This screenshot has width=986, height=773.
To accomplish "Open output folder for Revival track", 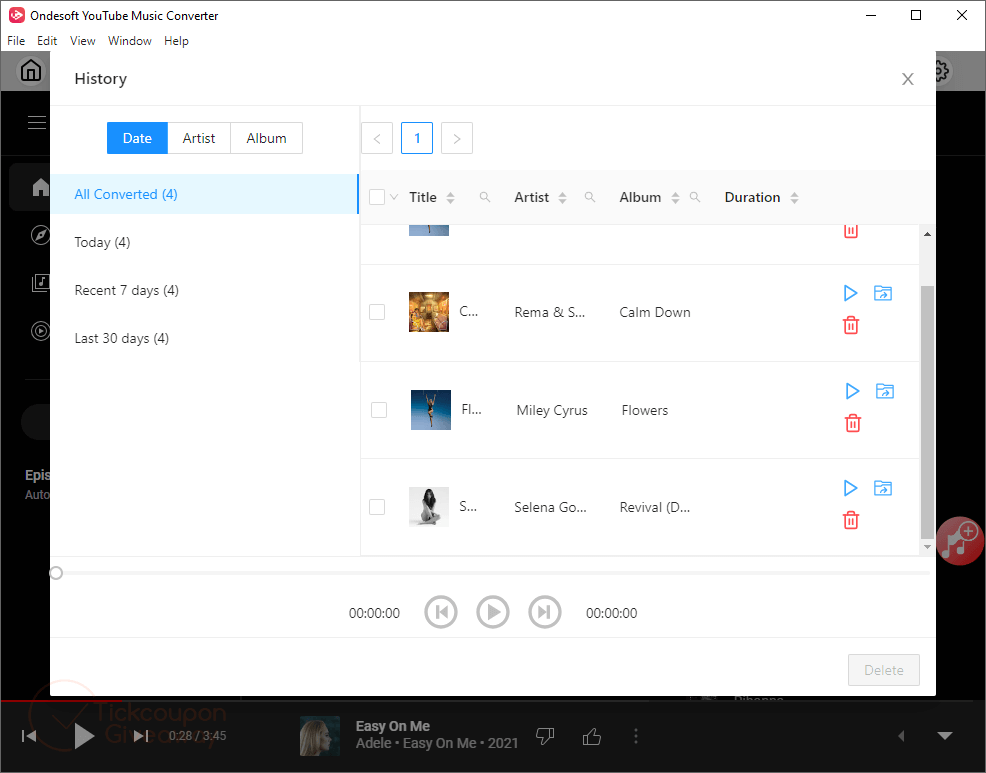I will pos(883,488).
